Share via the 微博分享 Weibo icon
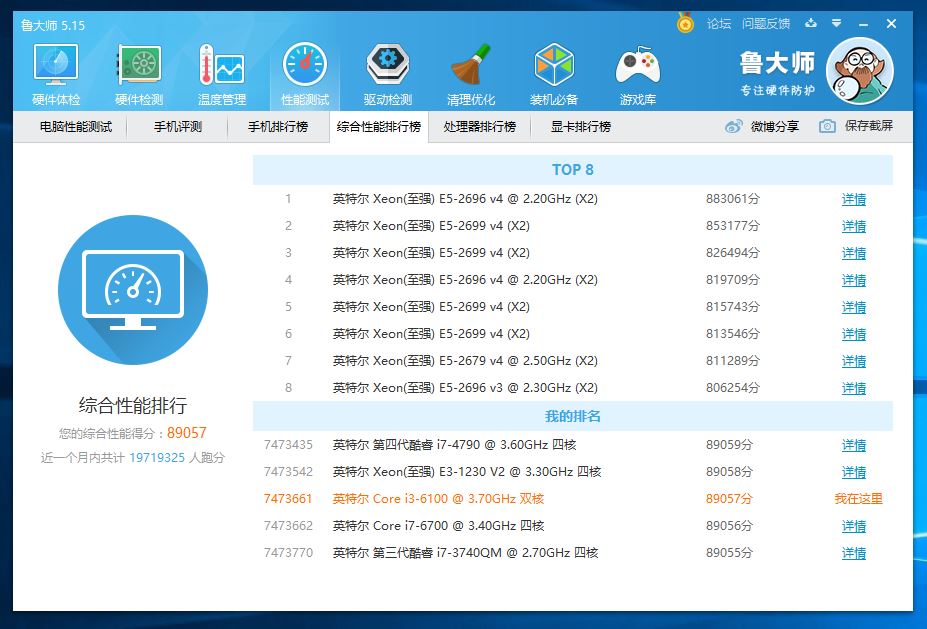The height and width of the screenshot is (629, 927). [x=732, y=127]
